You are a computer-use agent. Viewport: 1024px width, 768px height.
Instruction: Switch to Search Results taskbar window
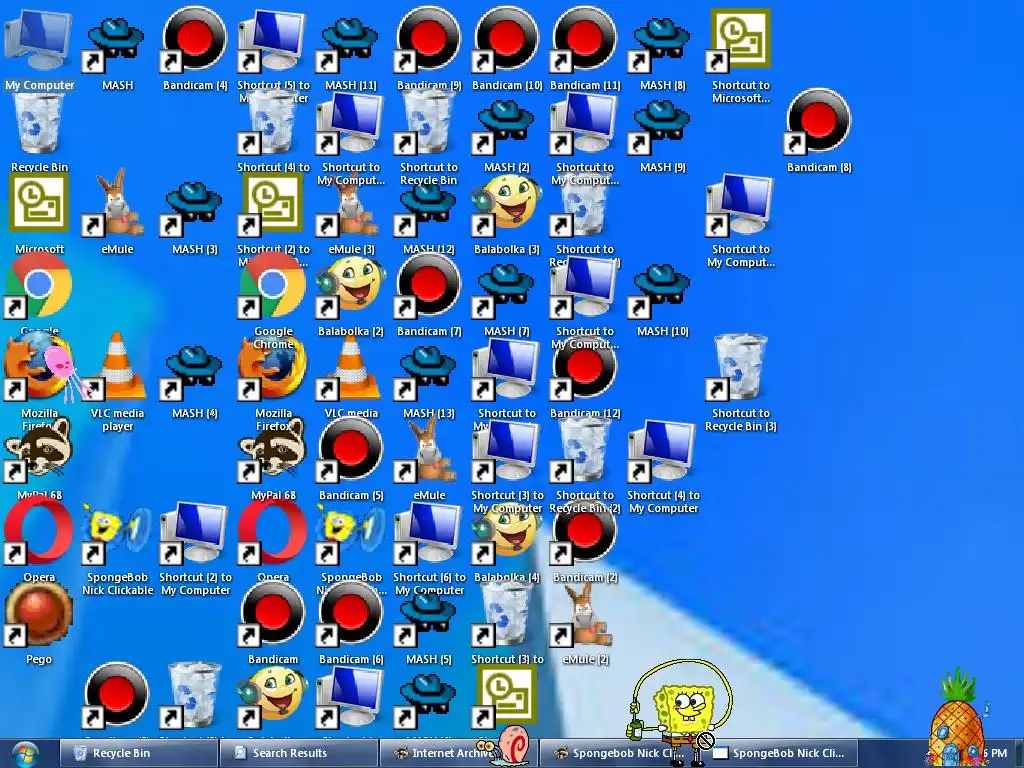(298, 753)
